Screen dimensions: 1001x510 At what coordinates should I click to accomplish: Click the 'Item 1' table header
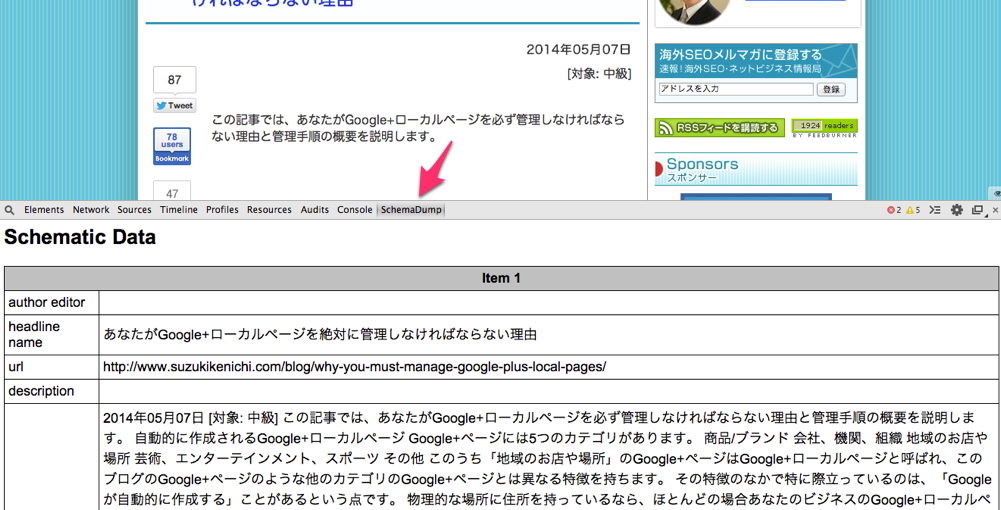501,278
